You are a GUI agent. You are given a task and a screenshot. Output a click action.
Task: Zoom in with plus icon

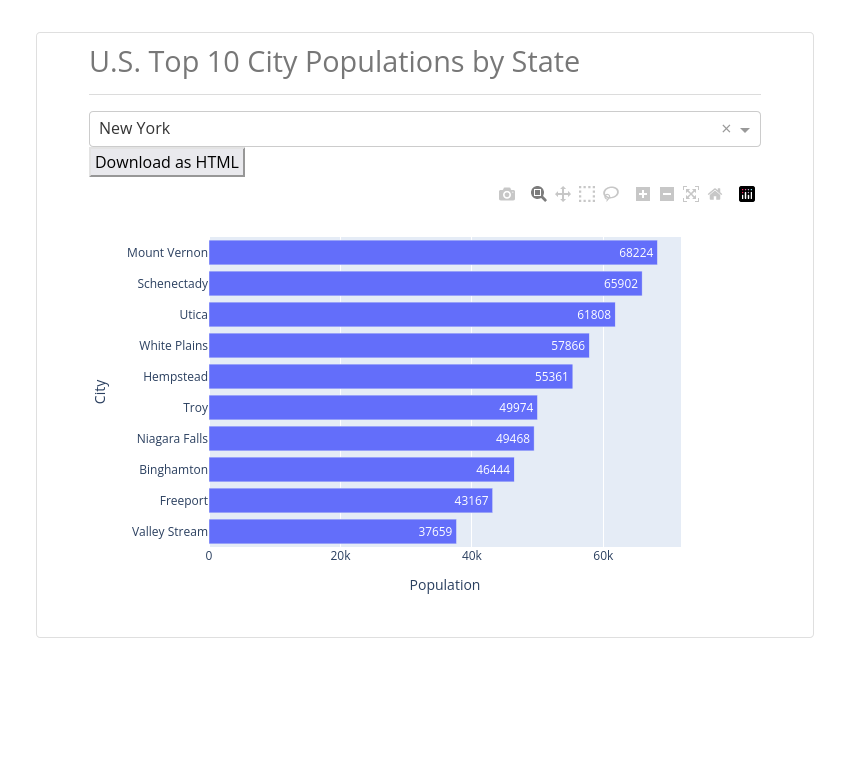point(643,194)
